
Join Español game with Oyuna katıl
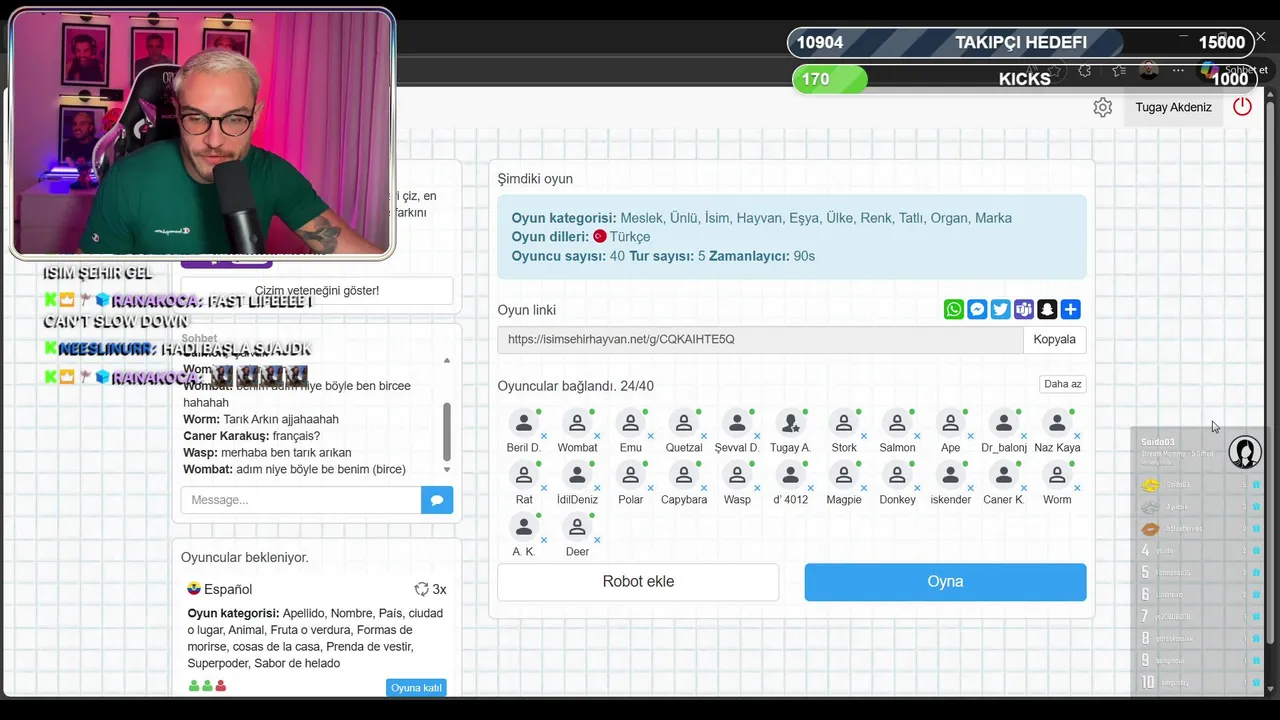pos(416,688)
